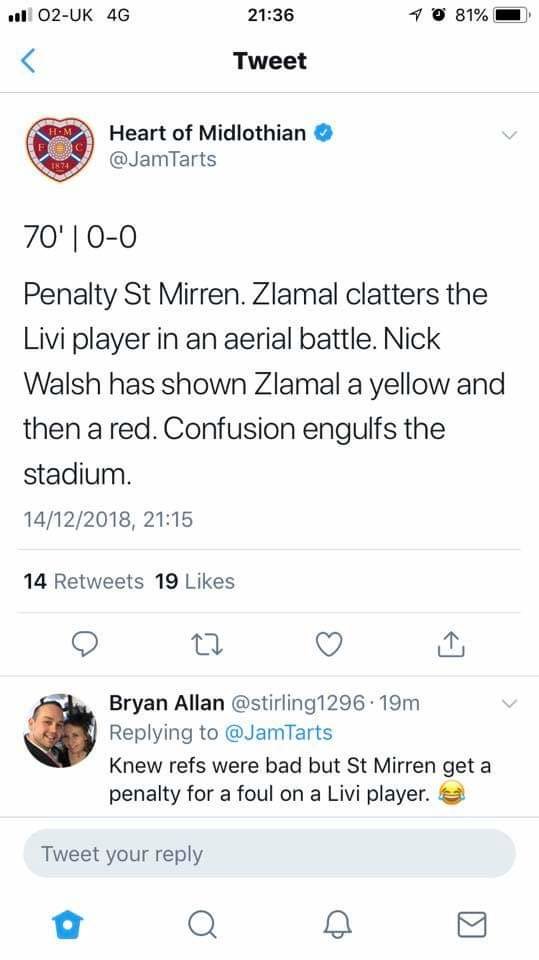The width and height of the screenshot is (539, 960).
Task: Open the Notifications bell icon
Action: point(337,924)
